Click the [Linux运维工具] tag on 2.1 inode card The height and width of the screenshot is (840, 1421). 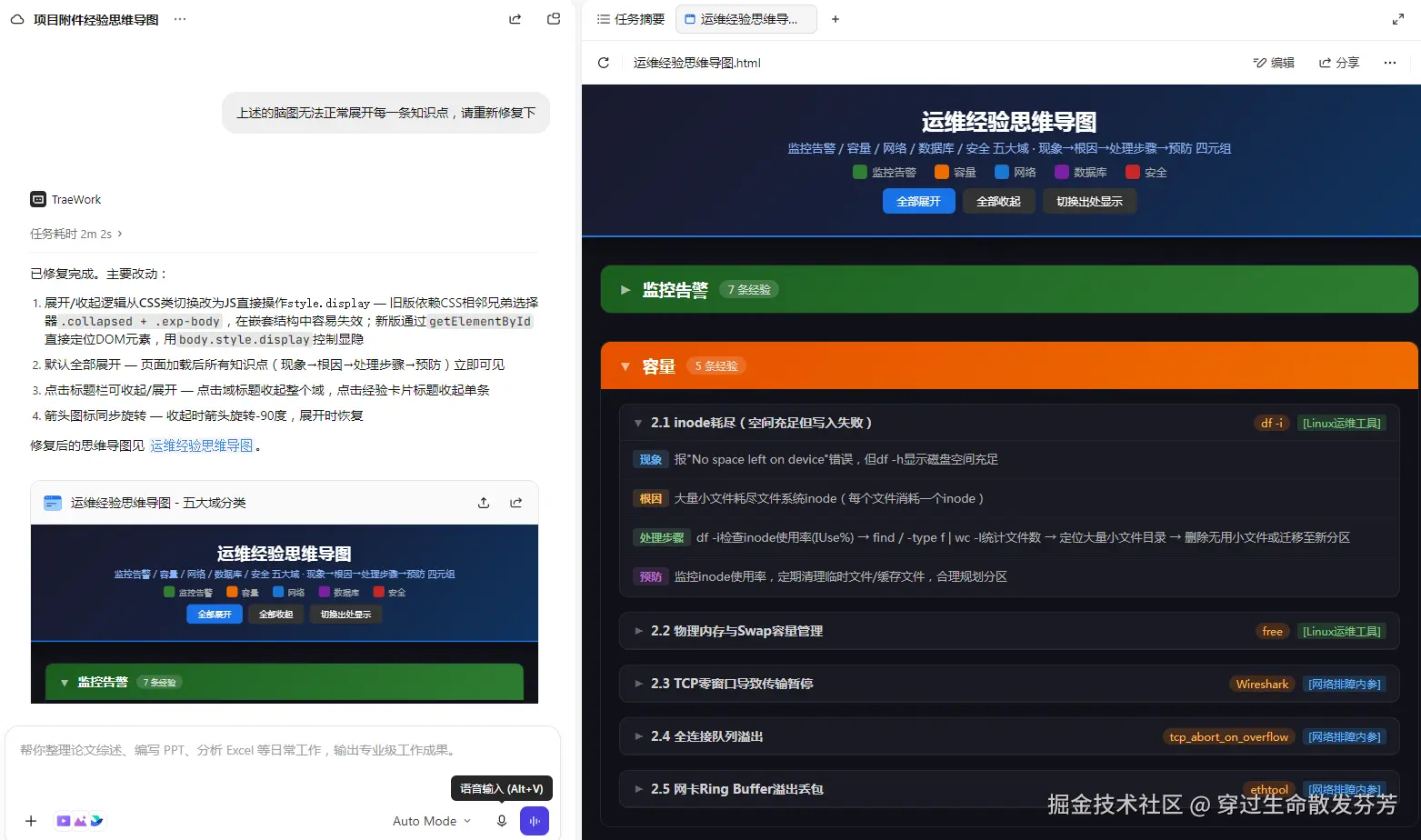1342,423
